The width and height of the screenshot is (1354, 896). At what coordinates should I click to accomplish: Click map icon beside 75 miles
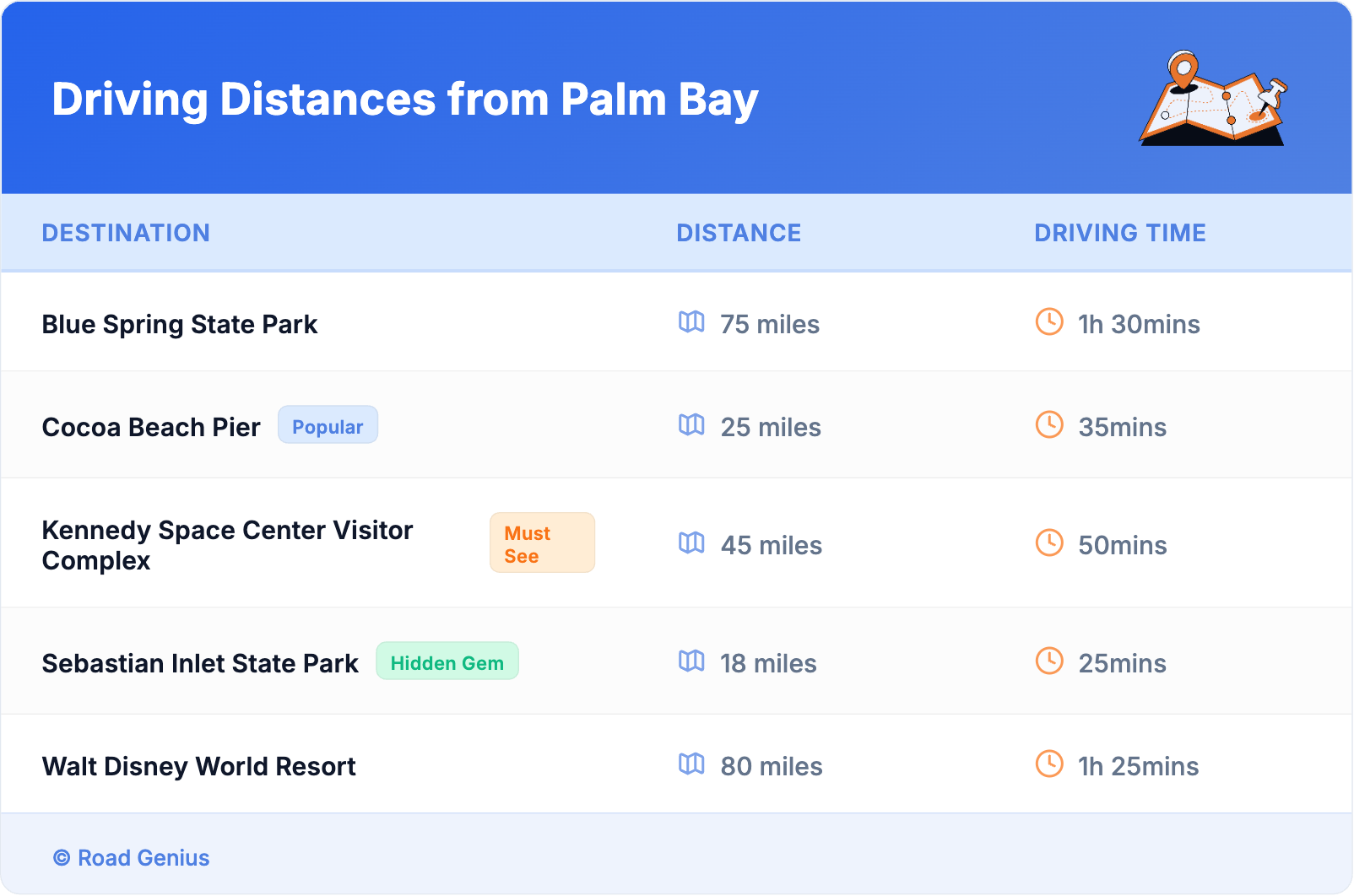point(691,322)
